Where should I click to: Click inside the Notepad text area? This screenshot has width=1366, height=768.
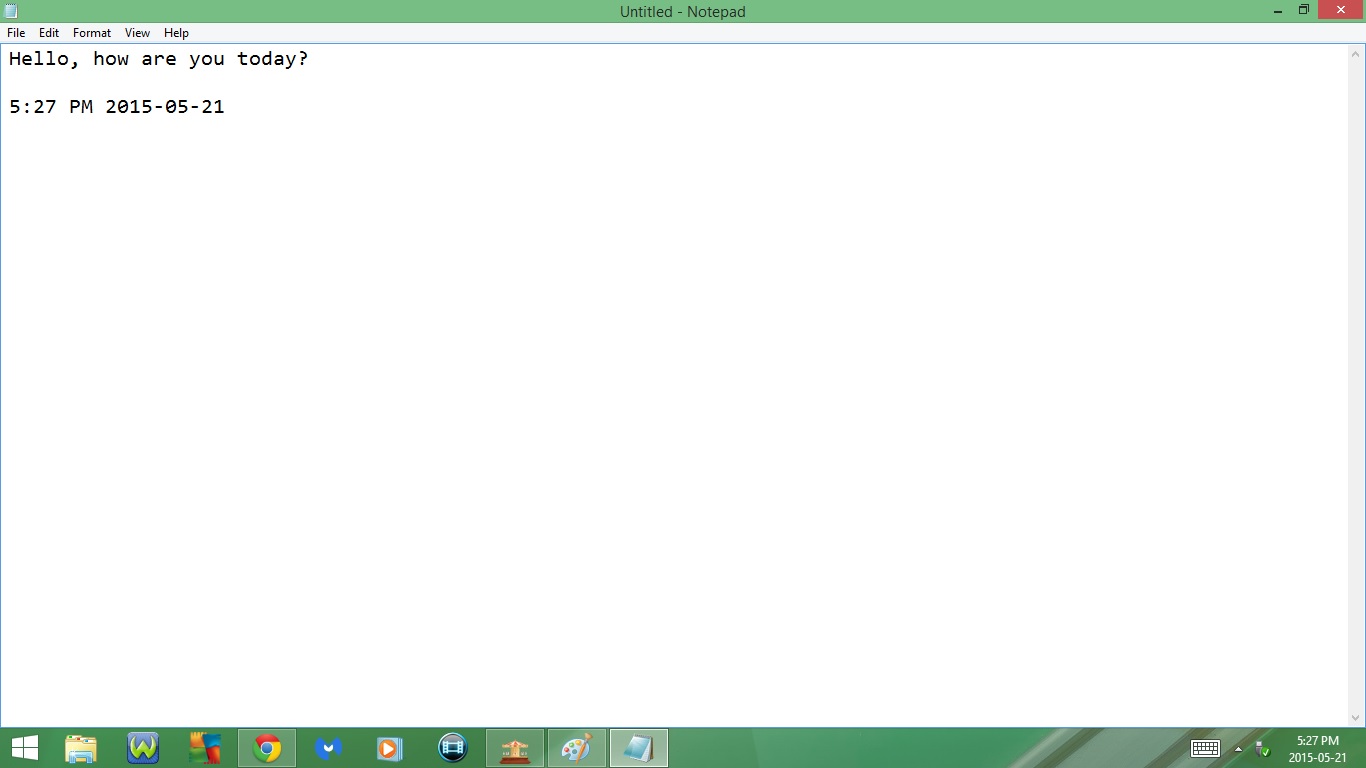(x=600, y=300)
